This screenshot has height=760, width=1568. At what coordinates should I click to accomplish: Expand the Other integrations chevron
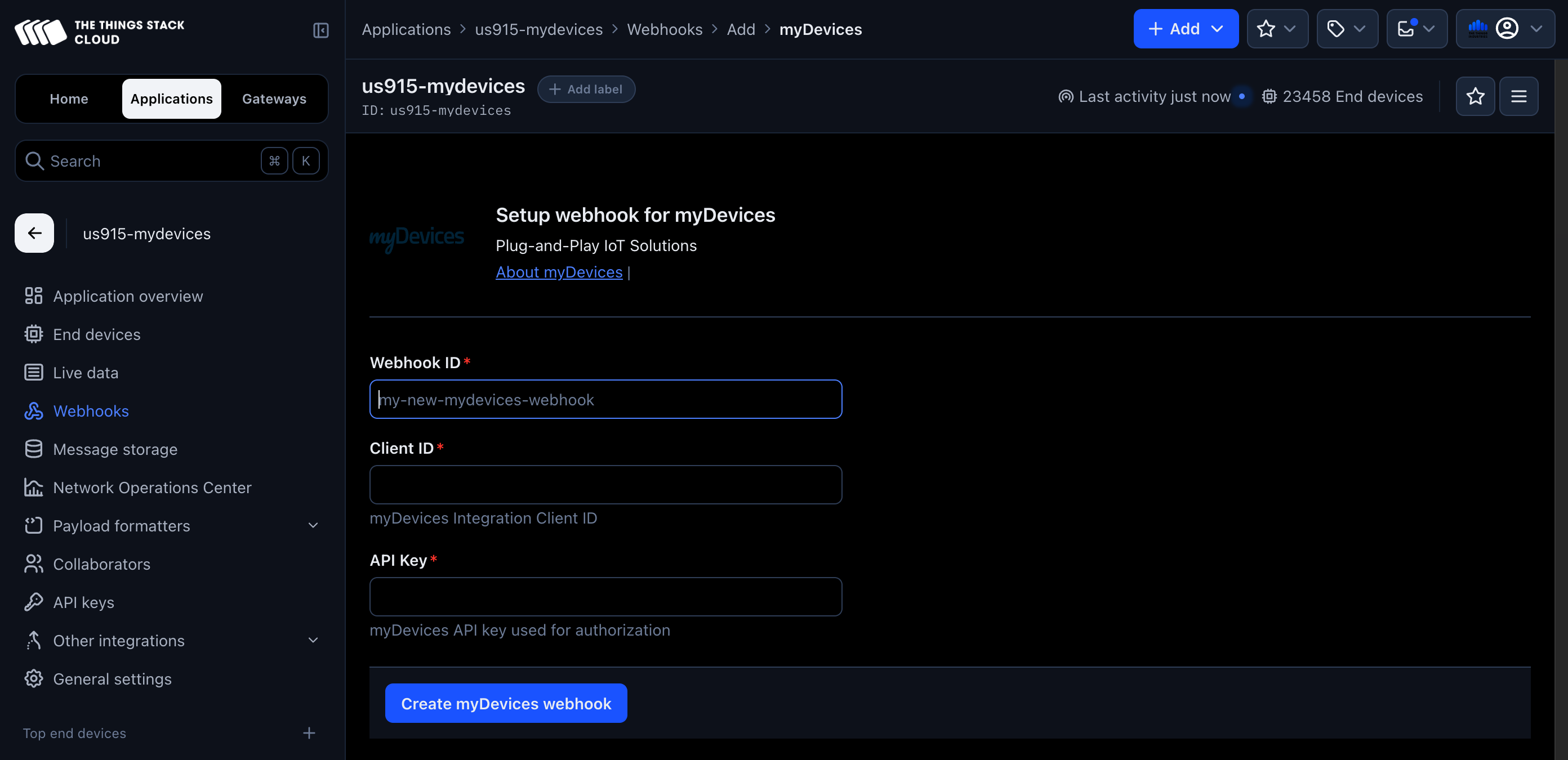pos(313,640)
